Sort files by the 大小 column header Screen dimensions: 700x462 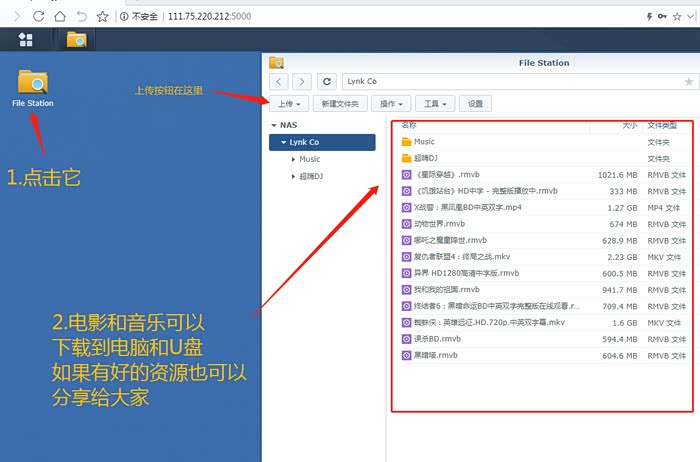pyautogui.click(x=629, y=126)
